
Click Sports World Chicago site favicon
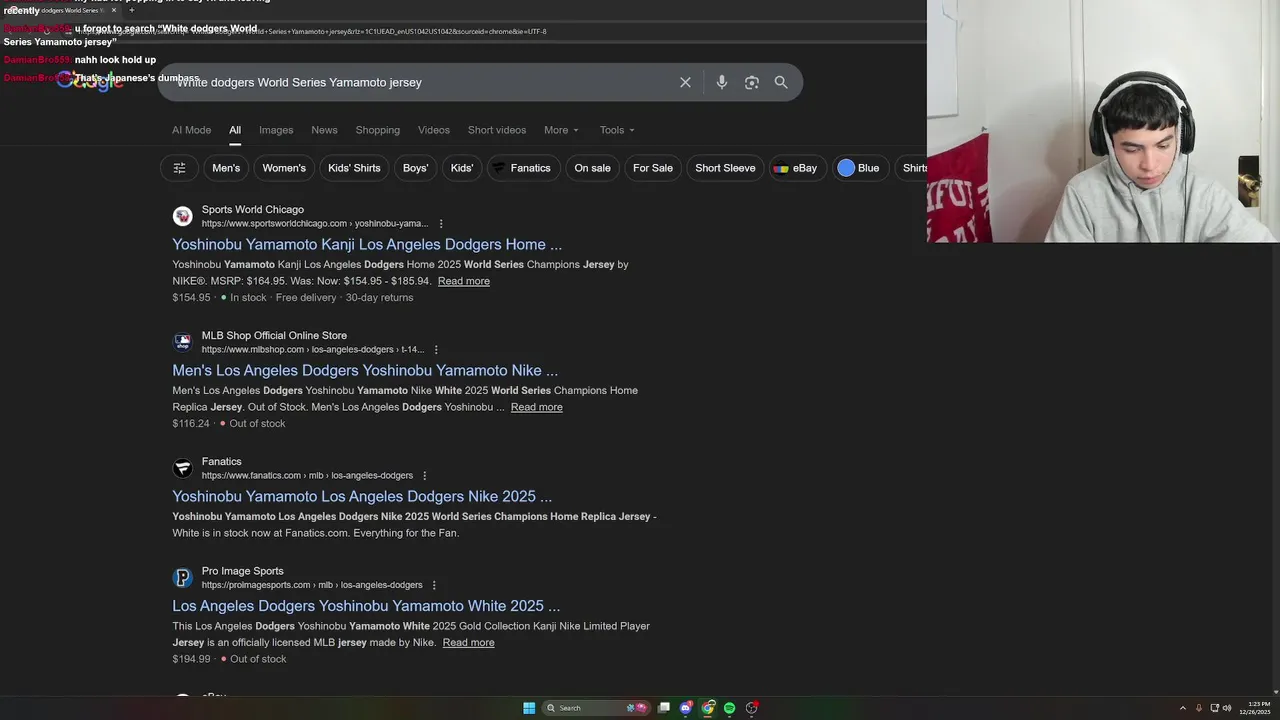(x=182, y=216)
